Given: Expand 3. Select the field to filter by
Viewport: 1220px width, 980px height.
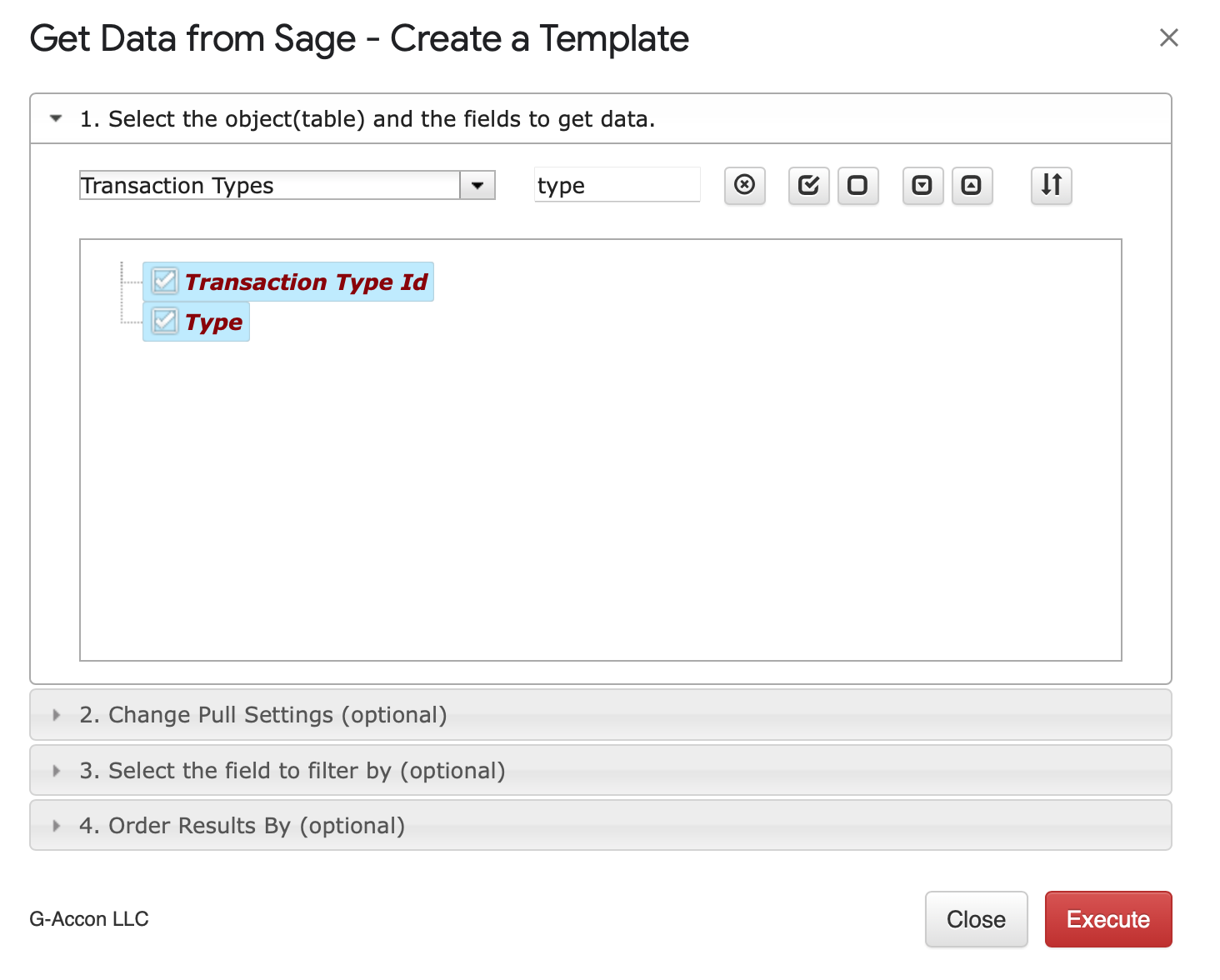Looking at the screenshot, I should pos(601,771).
